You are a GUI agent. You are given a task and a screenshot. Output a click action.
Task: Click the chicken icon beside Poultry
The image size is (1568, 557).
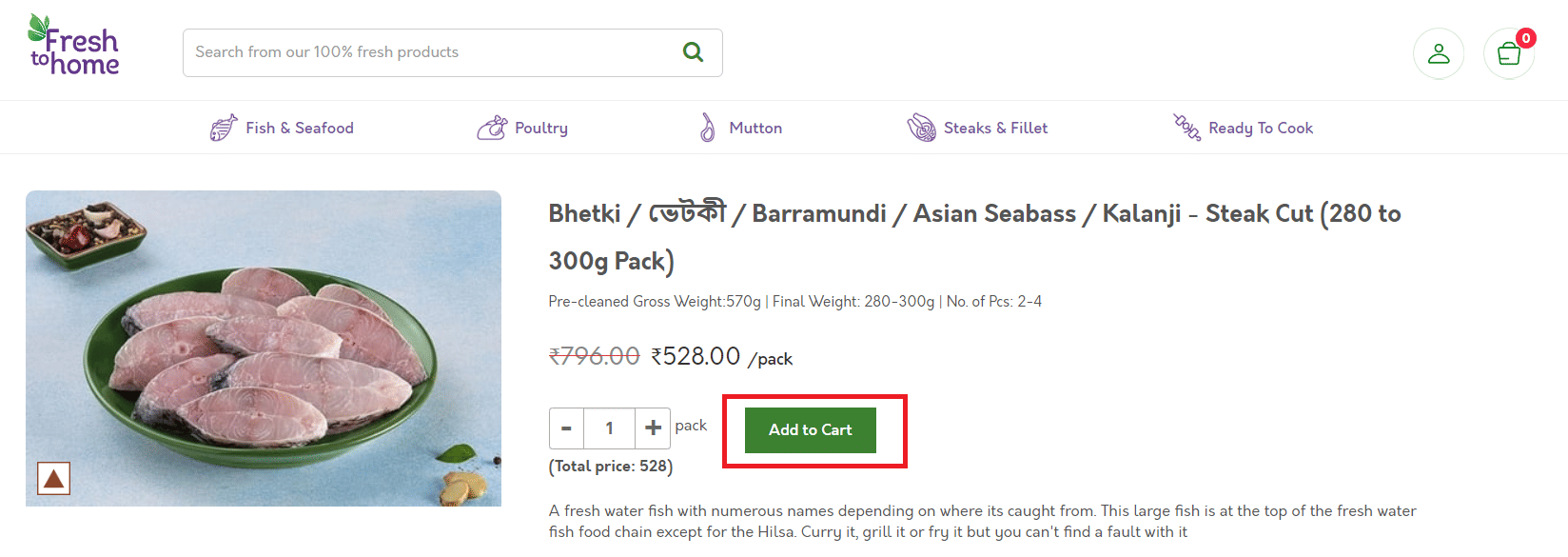(x=492, y=128)
